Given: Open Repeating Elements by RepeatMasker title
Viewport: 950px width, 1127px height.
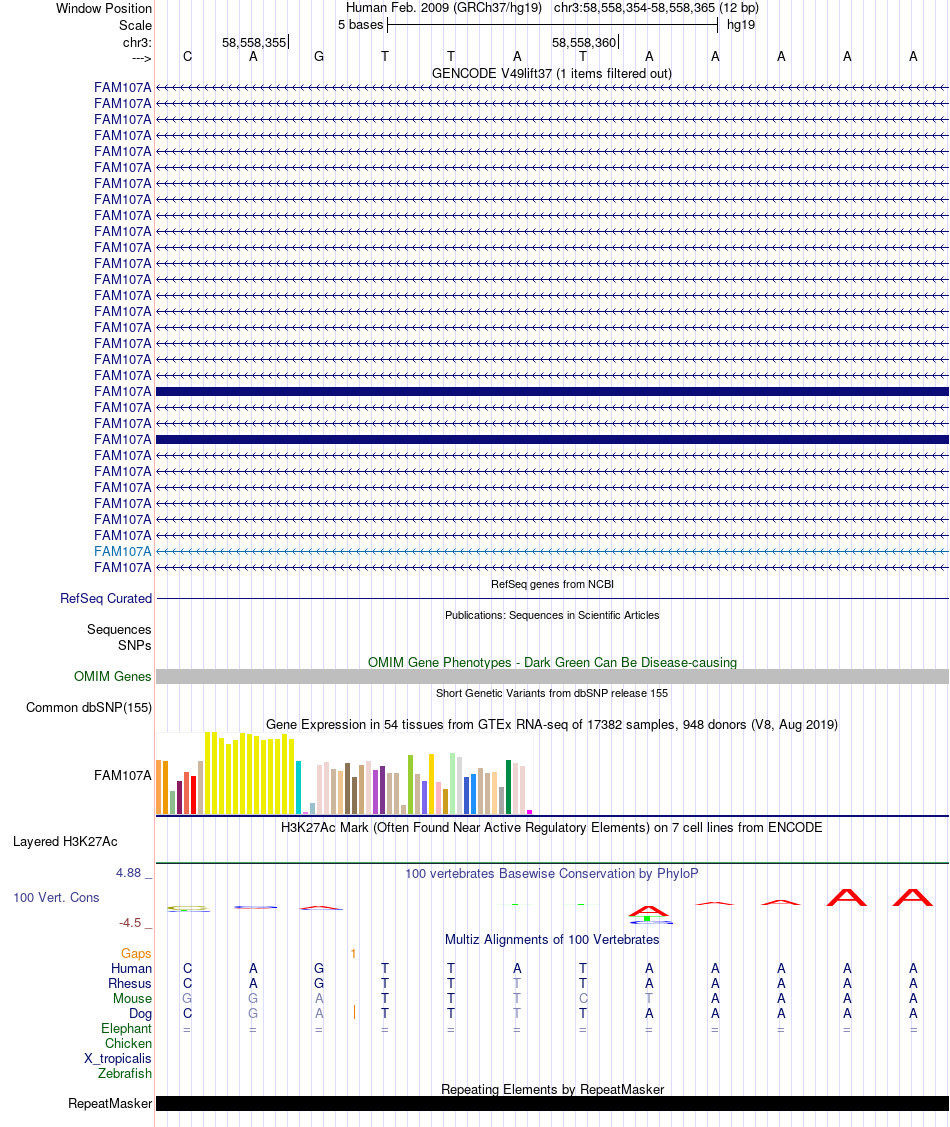Looking at the screenshot, I should (552, 1089).
